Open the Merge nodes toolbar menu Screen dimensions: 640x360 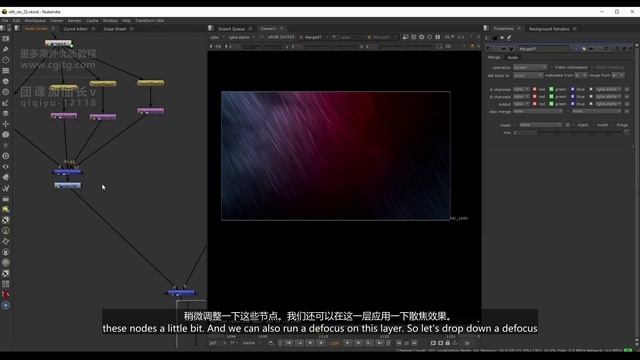(6, 113)
